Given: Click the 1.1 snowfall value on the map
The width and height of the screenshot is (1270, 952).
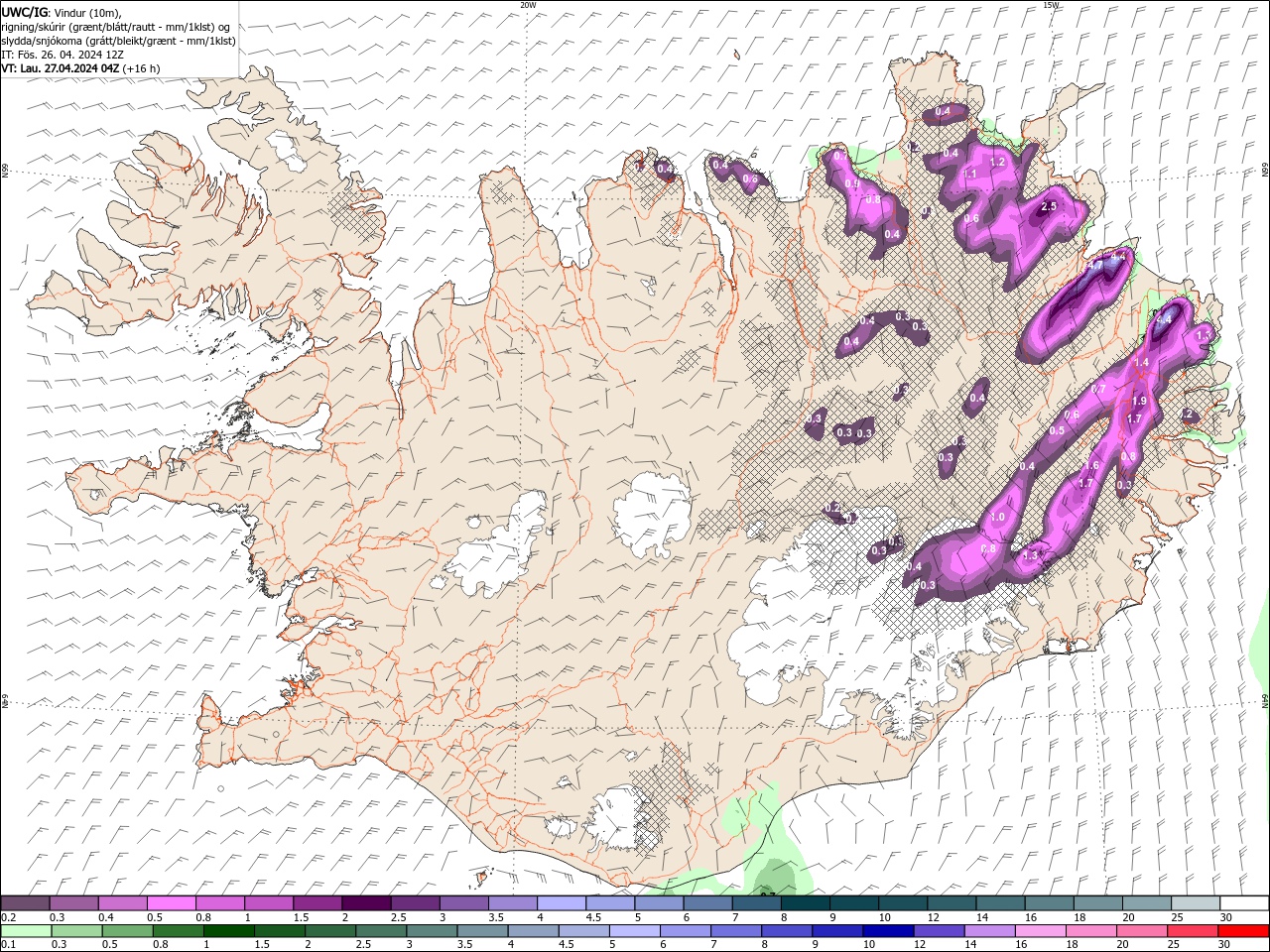Looking at the screenshot, I should (x=970, y=175).
